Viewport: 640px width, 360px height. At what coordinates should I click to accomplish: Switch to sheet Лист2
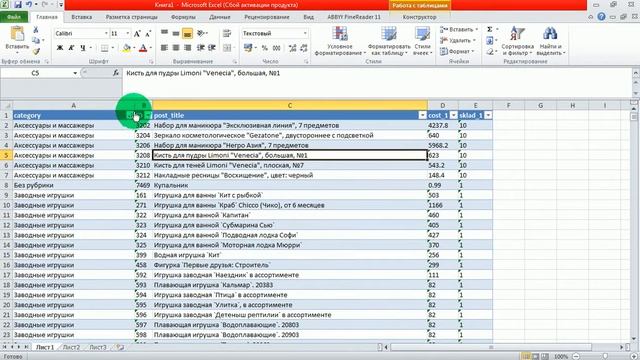(x=71, y=347)
